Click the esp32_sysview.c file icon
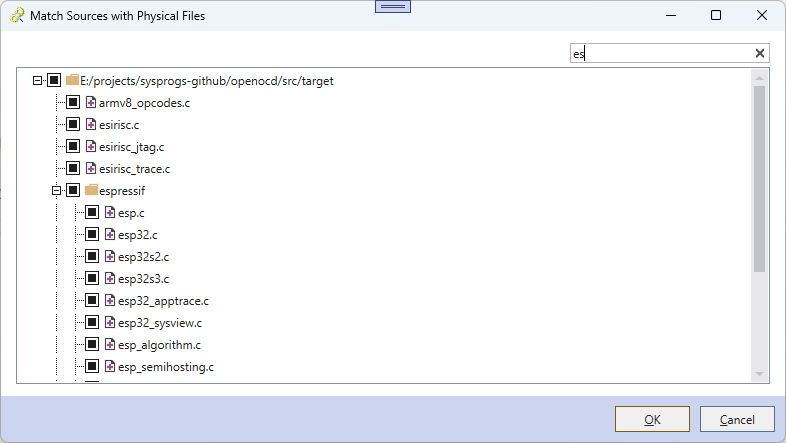 pos(110,323)
